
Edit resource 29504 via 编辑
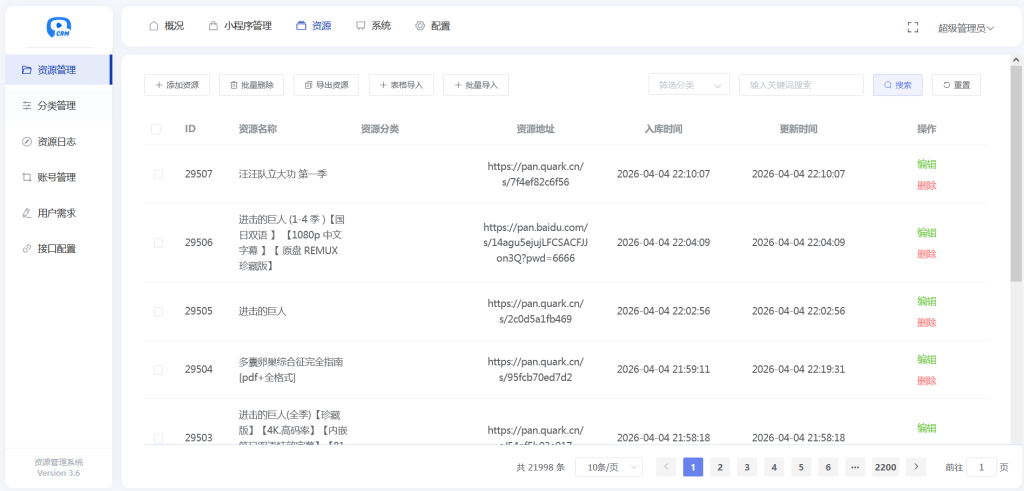click(x=927, y=359)
